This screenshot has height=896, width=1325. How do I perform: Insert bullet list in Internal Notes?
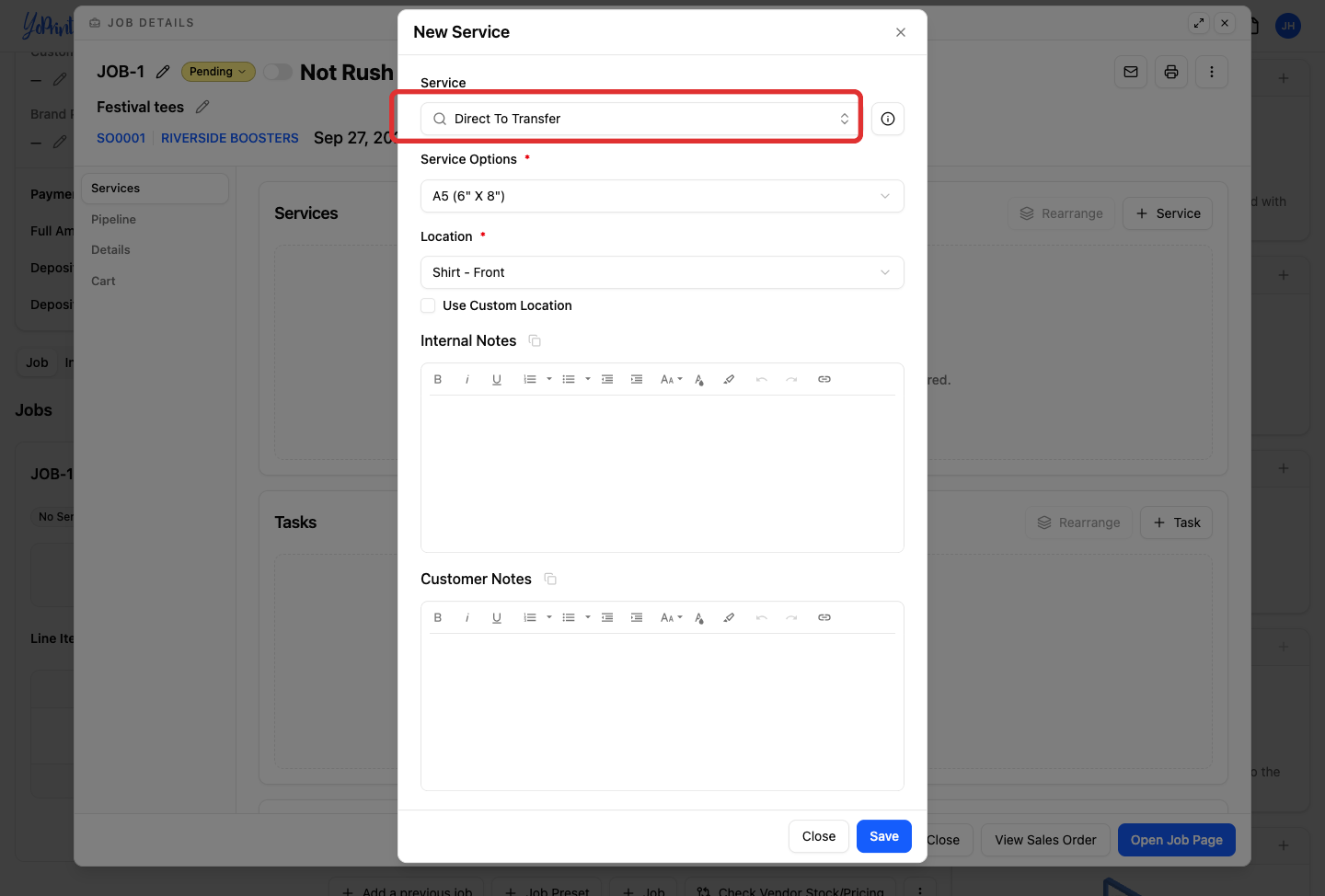point(569,379)
